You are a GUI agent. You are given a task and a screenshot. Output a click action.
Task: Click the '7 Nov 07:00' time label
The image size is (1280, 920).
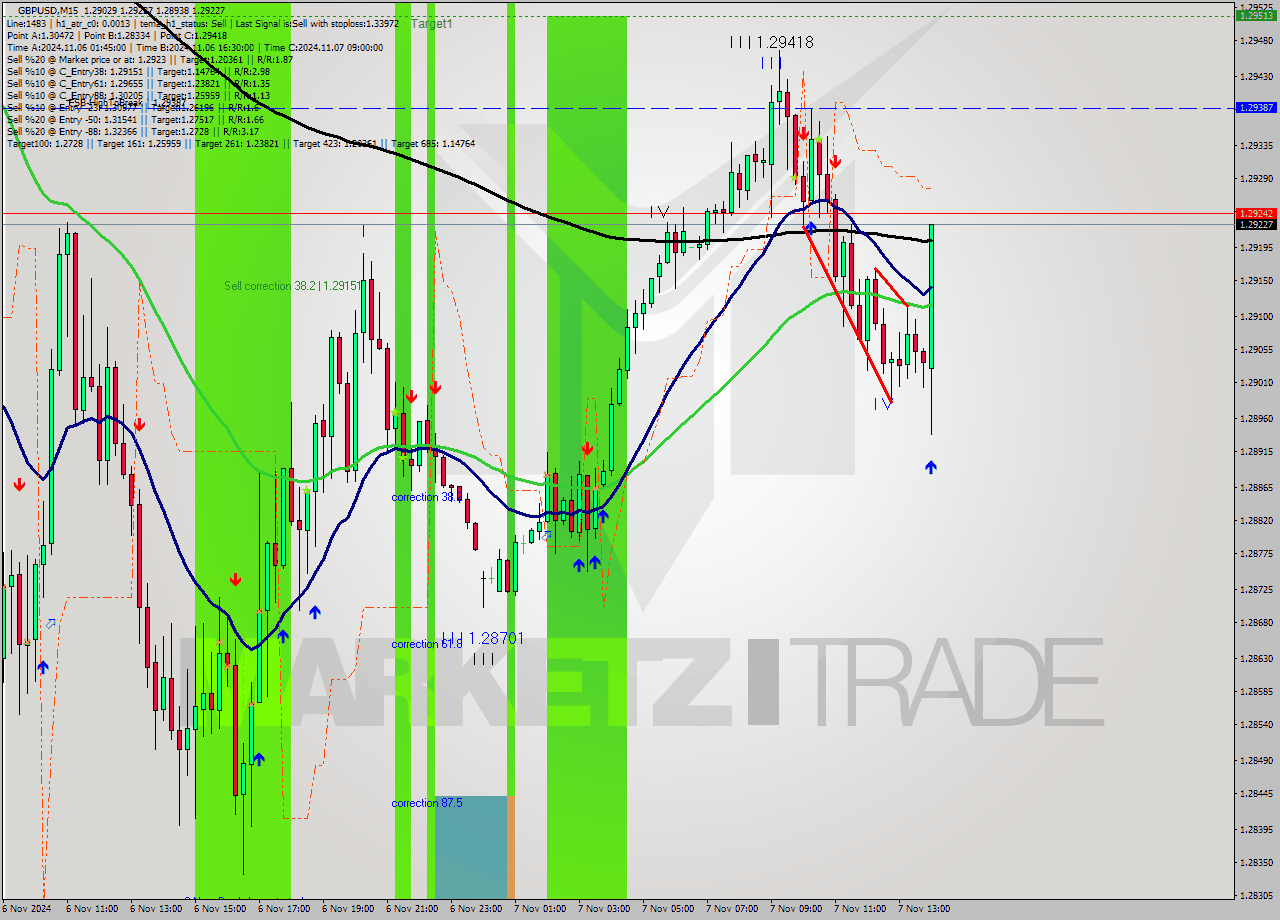(732, 909)
